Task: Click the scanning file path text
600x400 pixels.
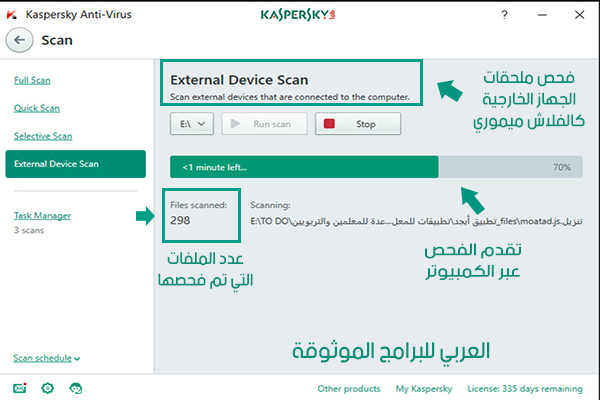Action: coord(416,221)
